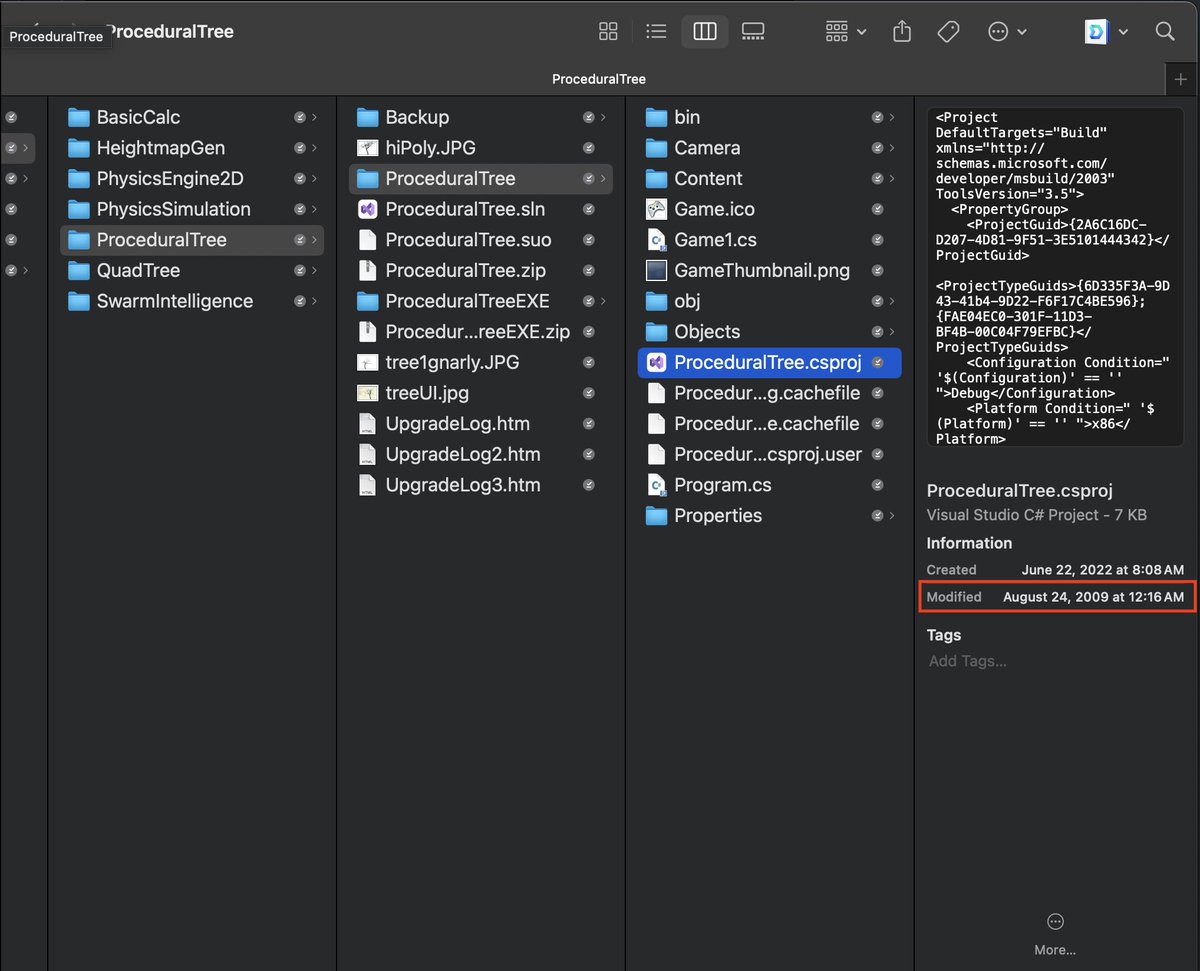Click the tree1gnarly.JPG thumbnail icon
This screenshot has height=971, width=1200.
(x=367, y=363)
